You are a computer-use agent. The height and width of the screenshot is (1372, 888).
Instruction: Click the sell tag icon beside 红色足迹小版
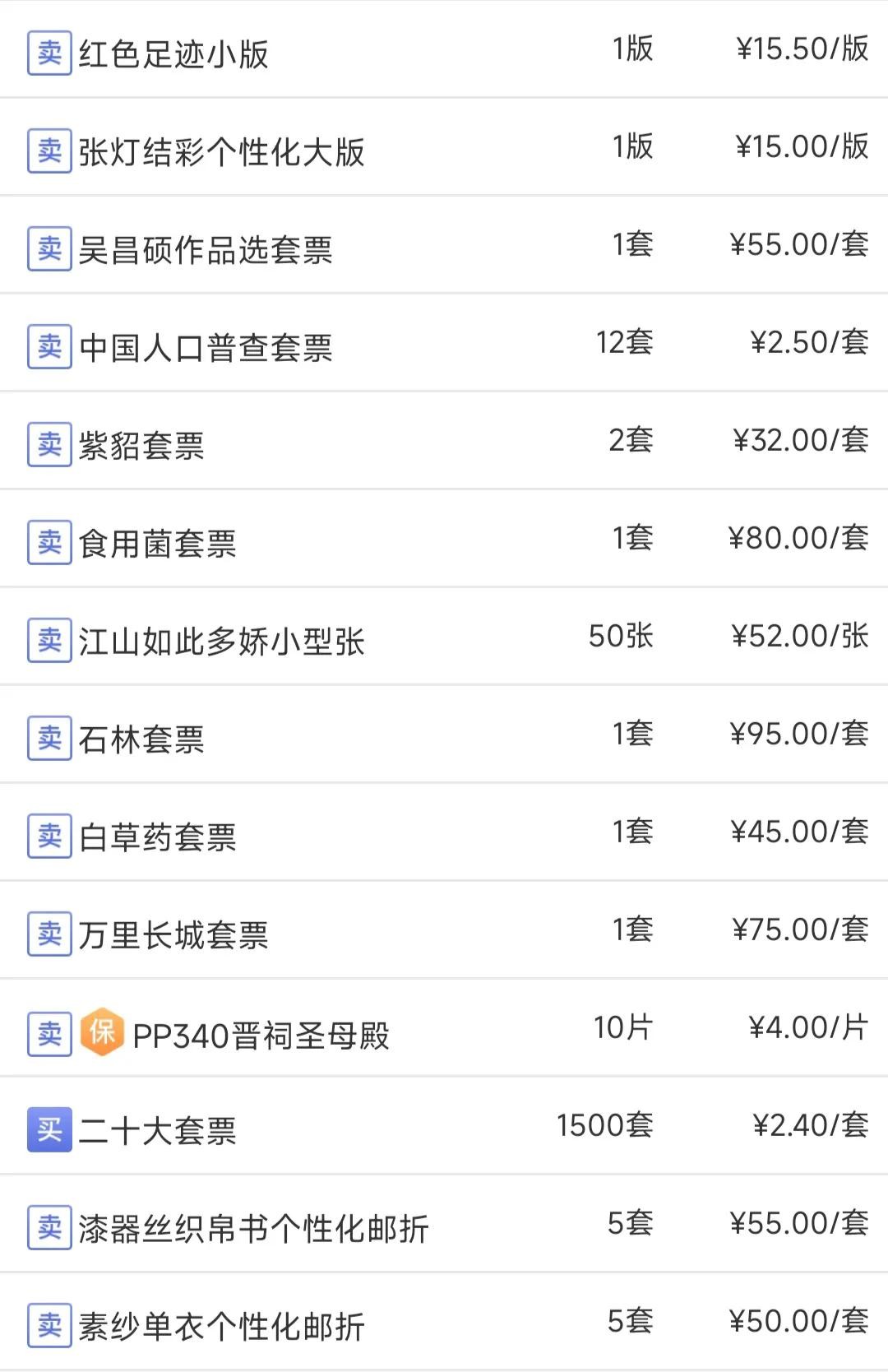49,53
